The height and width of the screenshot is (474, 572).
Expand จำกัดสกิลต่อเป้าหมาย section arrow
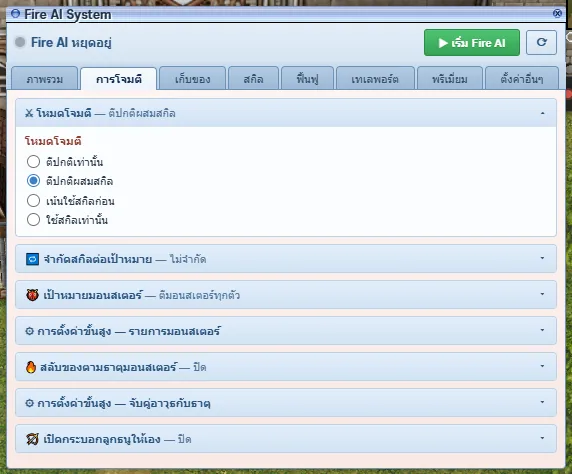click(542, 258)
